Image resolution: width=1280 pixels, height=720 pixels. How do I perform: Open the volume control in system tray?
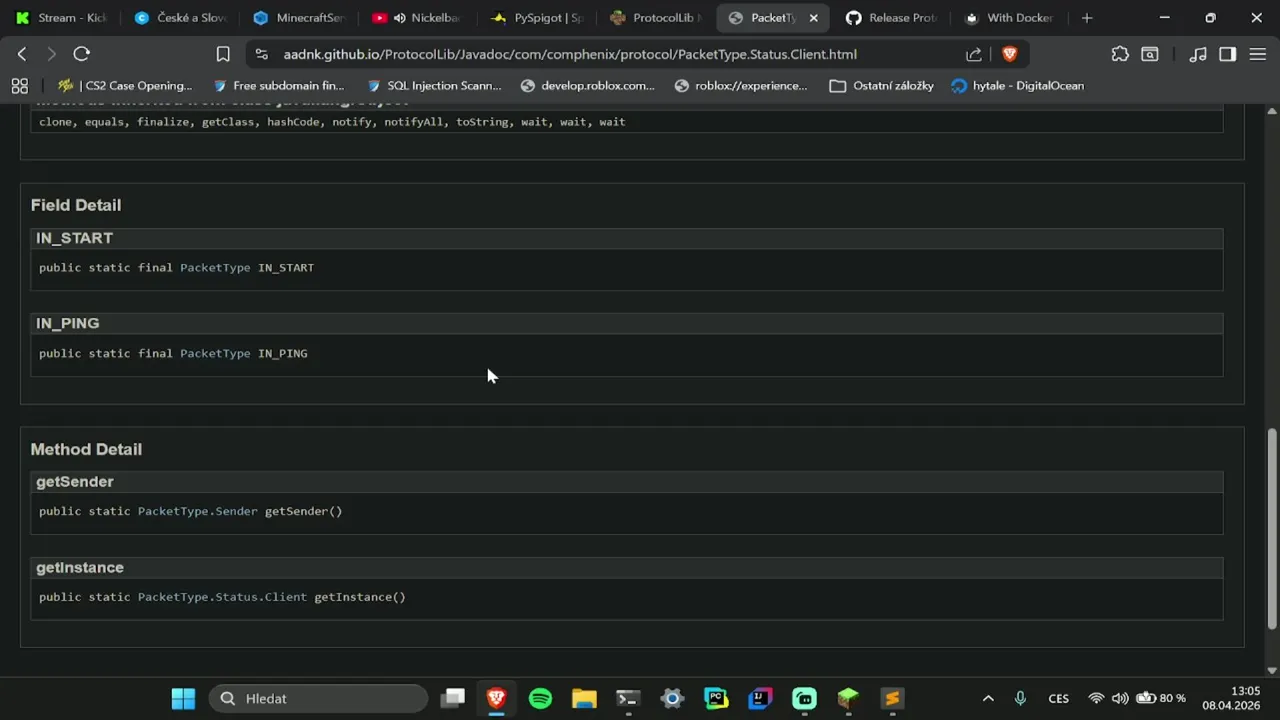1120,698
